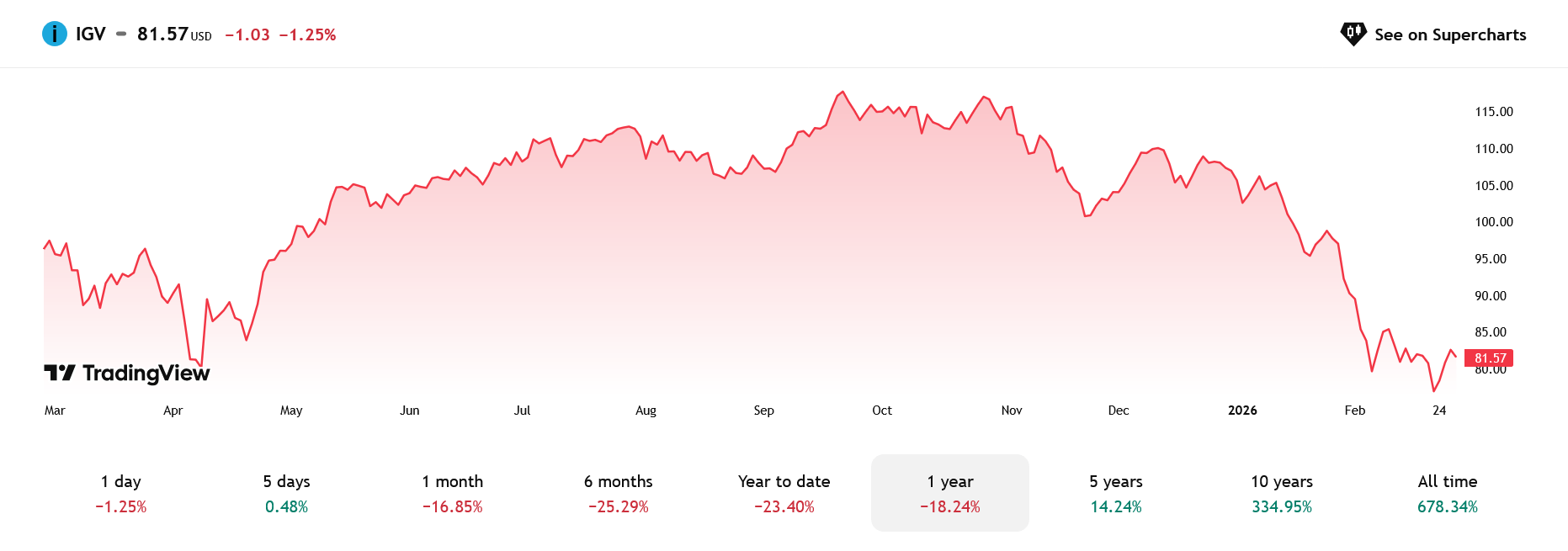Click the IGV ticker symbol name

pos(91,34)
